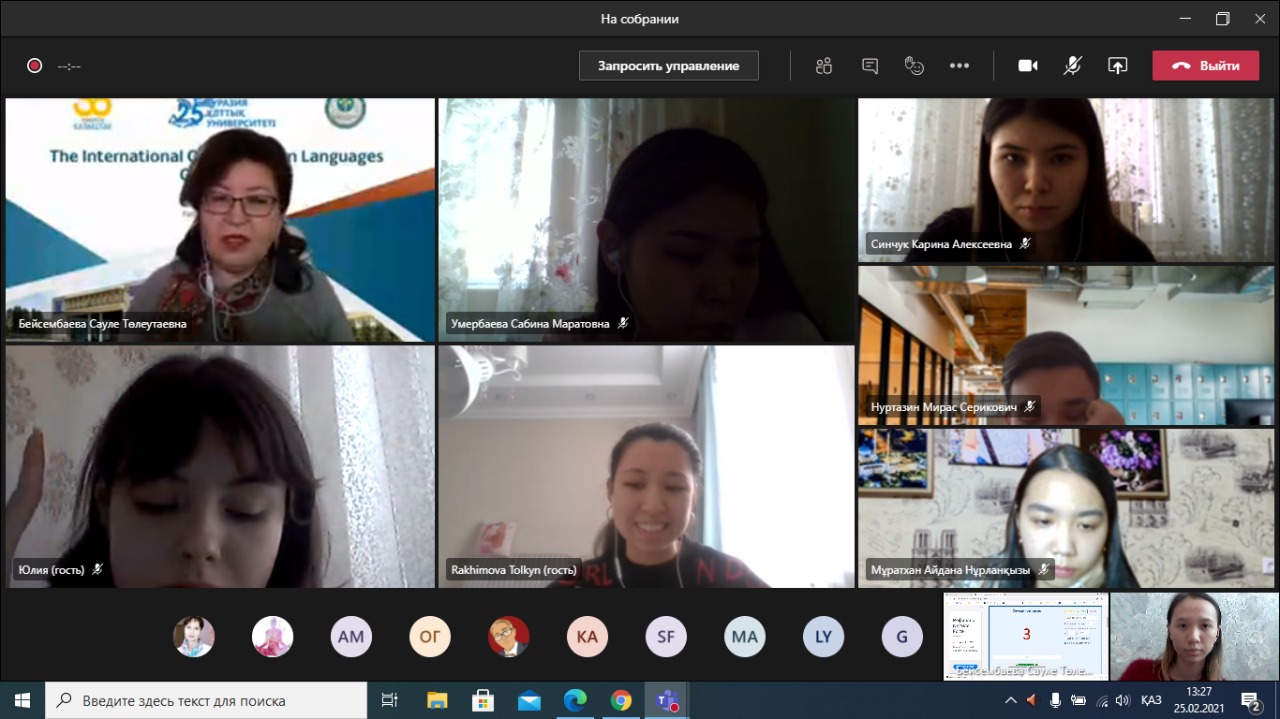This screenshot has width=1280, height=719.
Task: Open Microsoft Teams in the taskbar
Action: pos(666,700)
